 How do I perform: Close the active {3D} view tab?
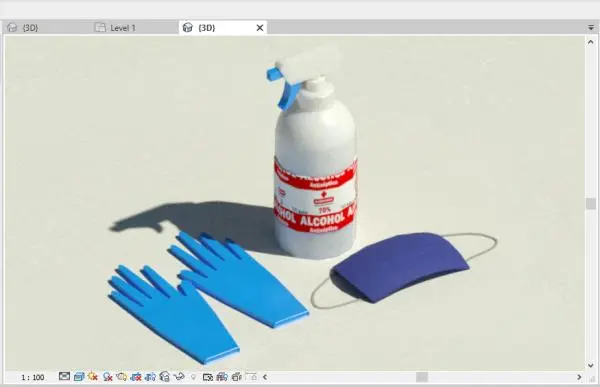260,28
